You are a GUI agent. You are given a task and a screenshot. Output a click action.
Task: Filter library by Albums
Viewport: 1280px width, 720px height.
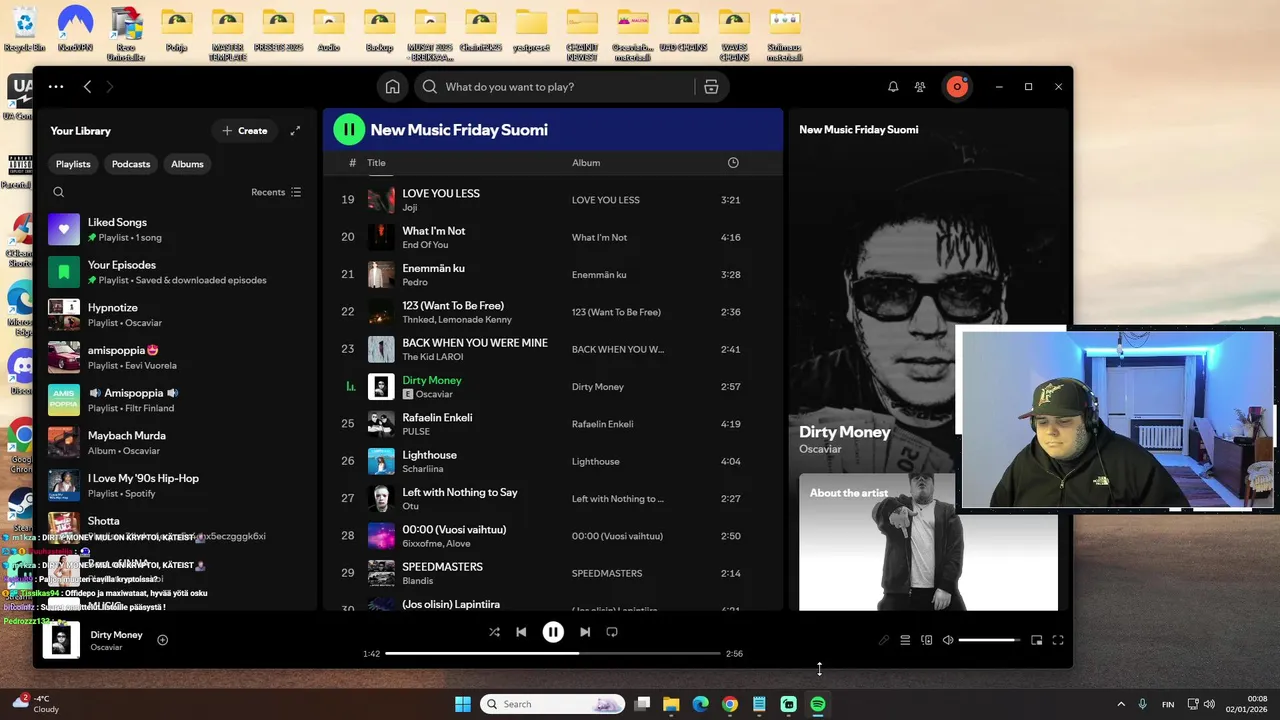187,164
